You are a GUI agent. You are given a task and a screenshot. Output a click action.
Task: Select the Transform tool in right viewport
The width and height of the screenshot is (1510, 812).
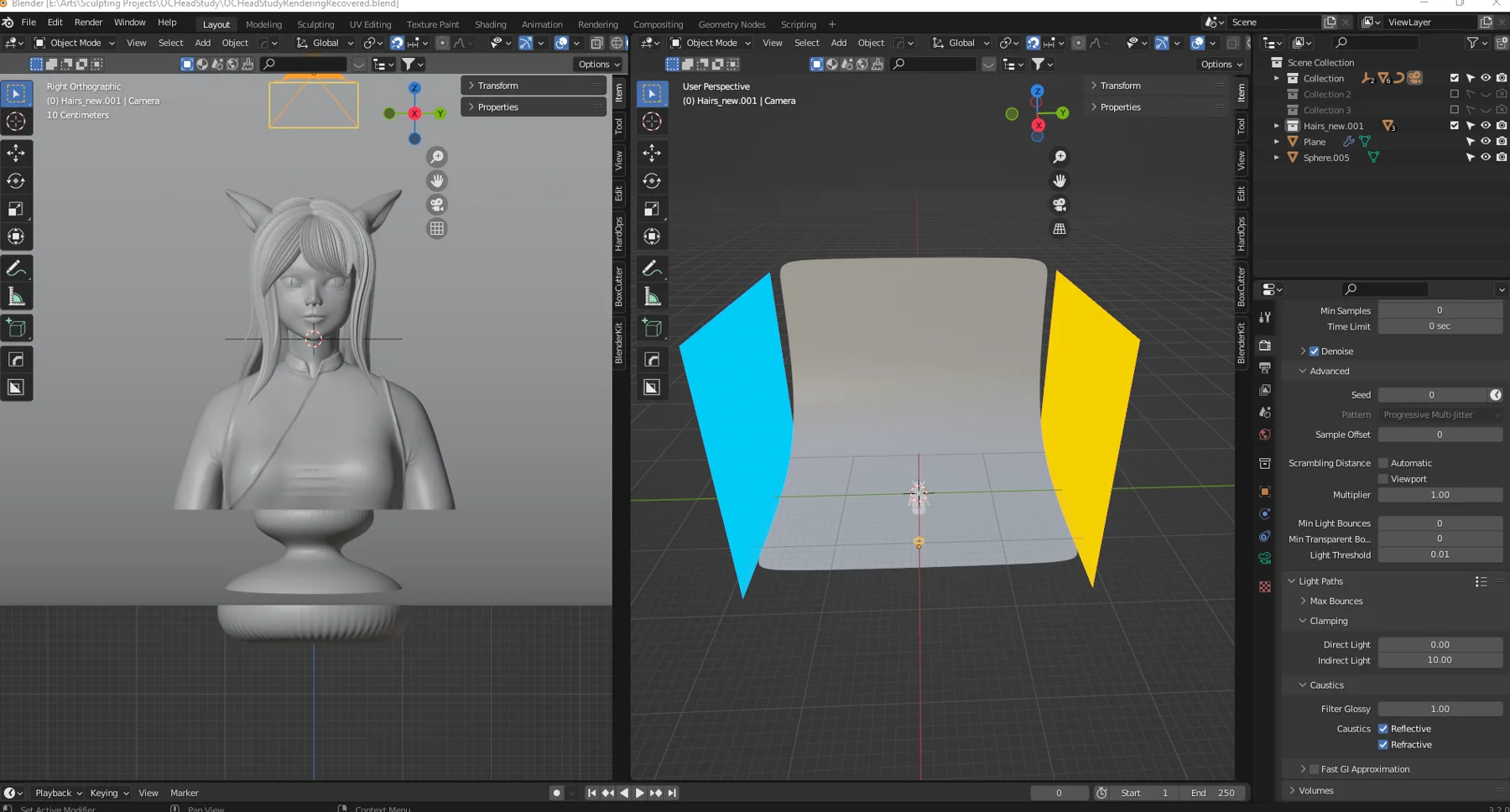652,237
